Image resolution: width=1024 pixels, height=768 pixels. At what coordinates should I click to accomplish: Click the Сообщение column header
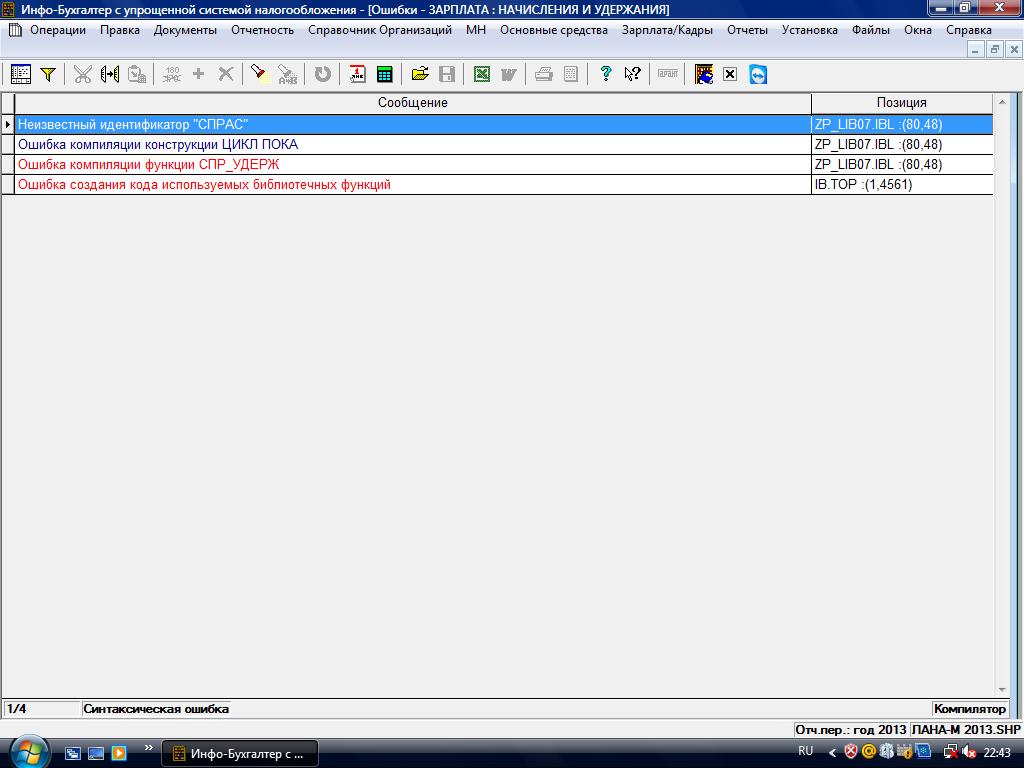click(x=413, y=103)
